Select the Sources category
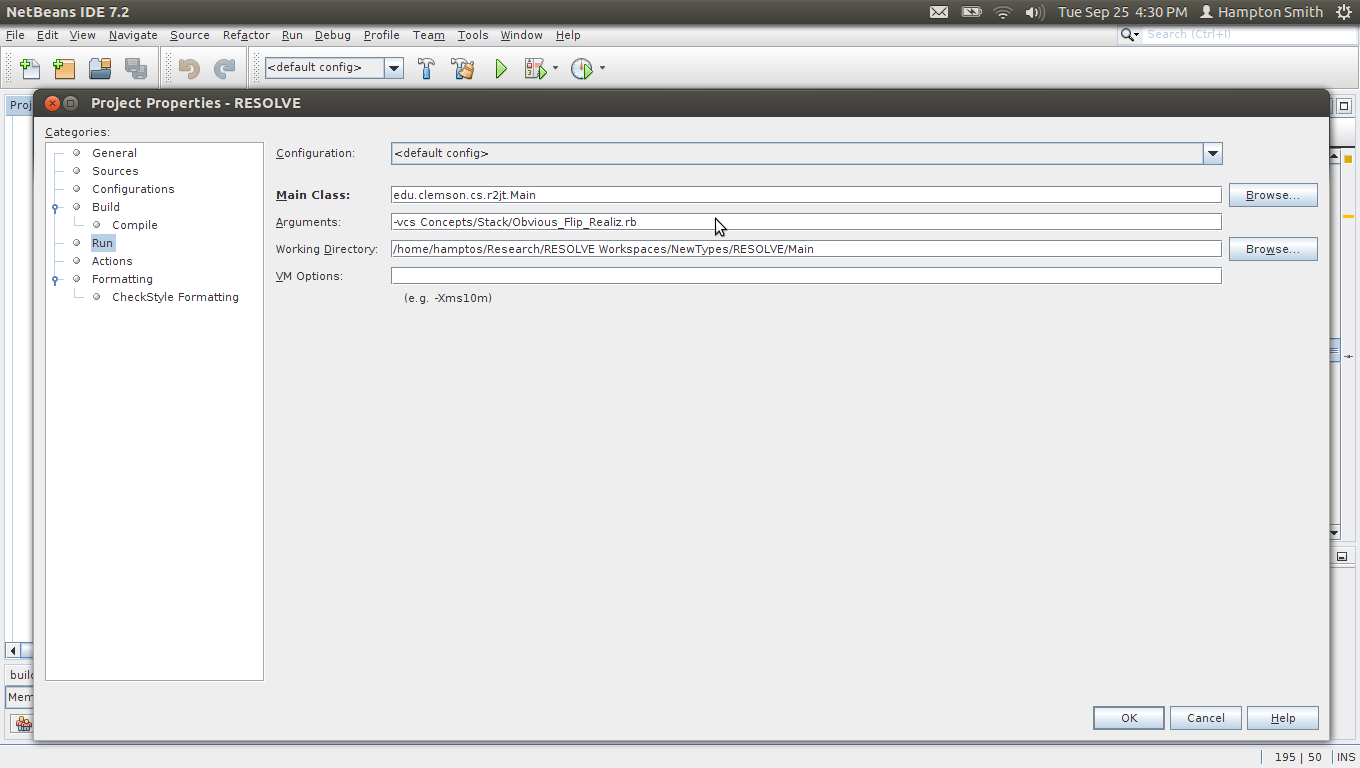The height and width of the screenshot is (768, 1360). point(115,171)
